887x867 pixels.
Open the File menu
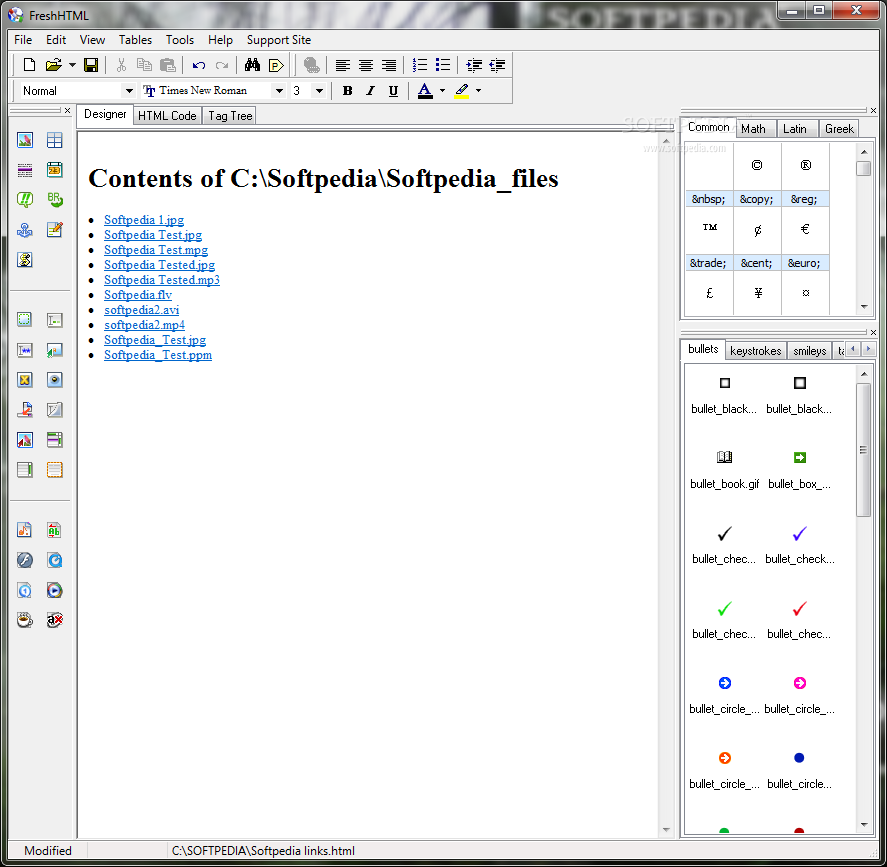(x=23, y=40)
